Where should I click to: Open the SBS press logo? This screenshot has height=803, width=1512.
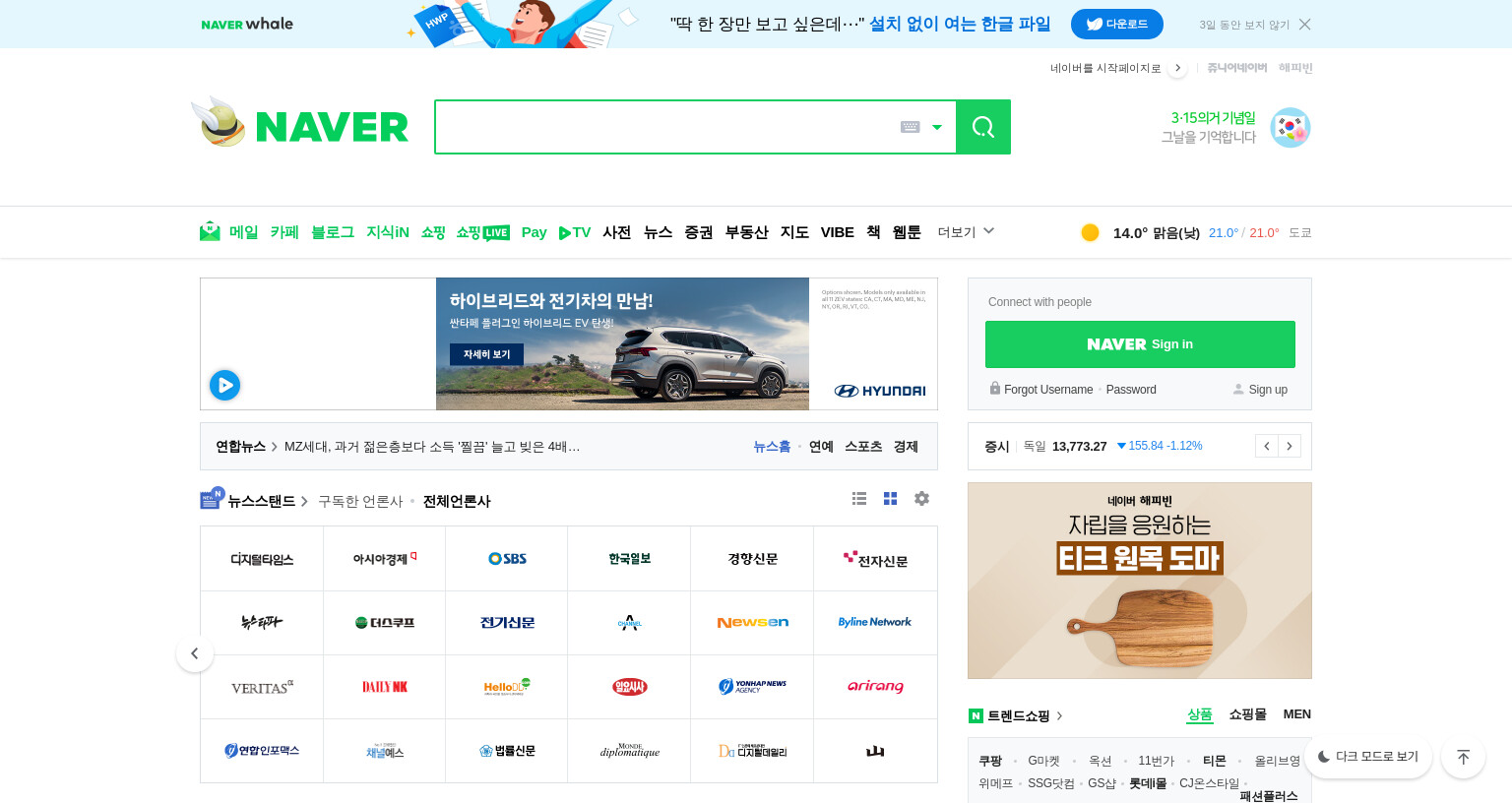tap(507, 559)
